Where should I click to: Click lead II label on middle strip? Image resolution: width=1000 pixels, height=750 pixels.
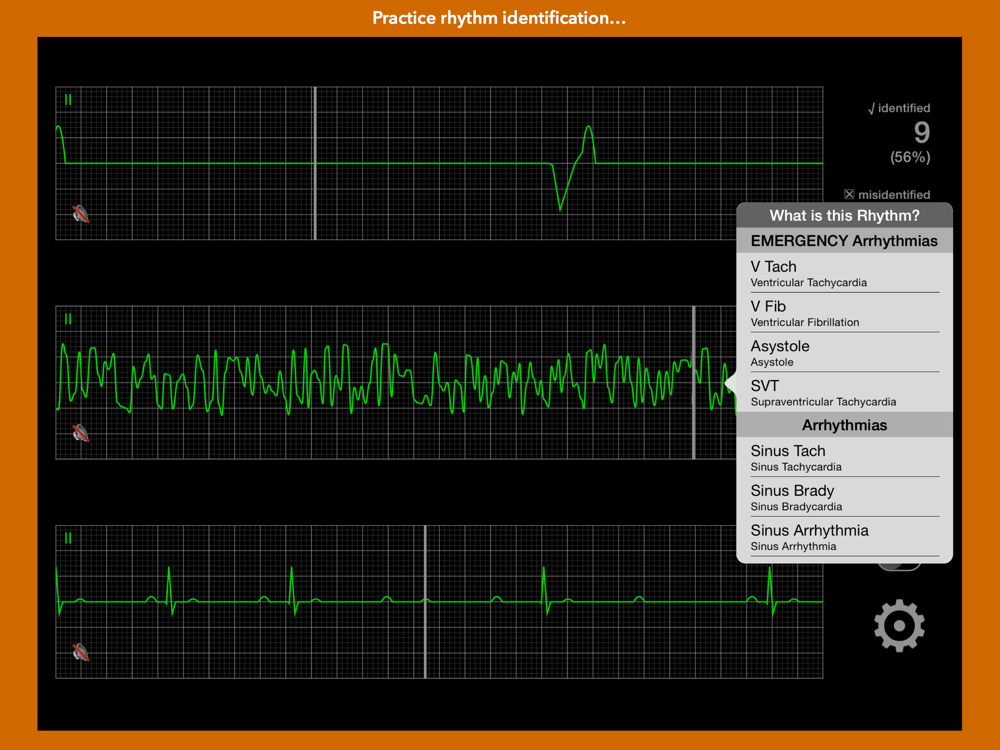(x=68, y=320)
